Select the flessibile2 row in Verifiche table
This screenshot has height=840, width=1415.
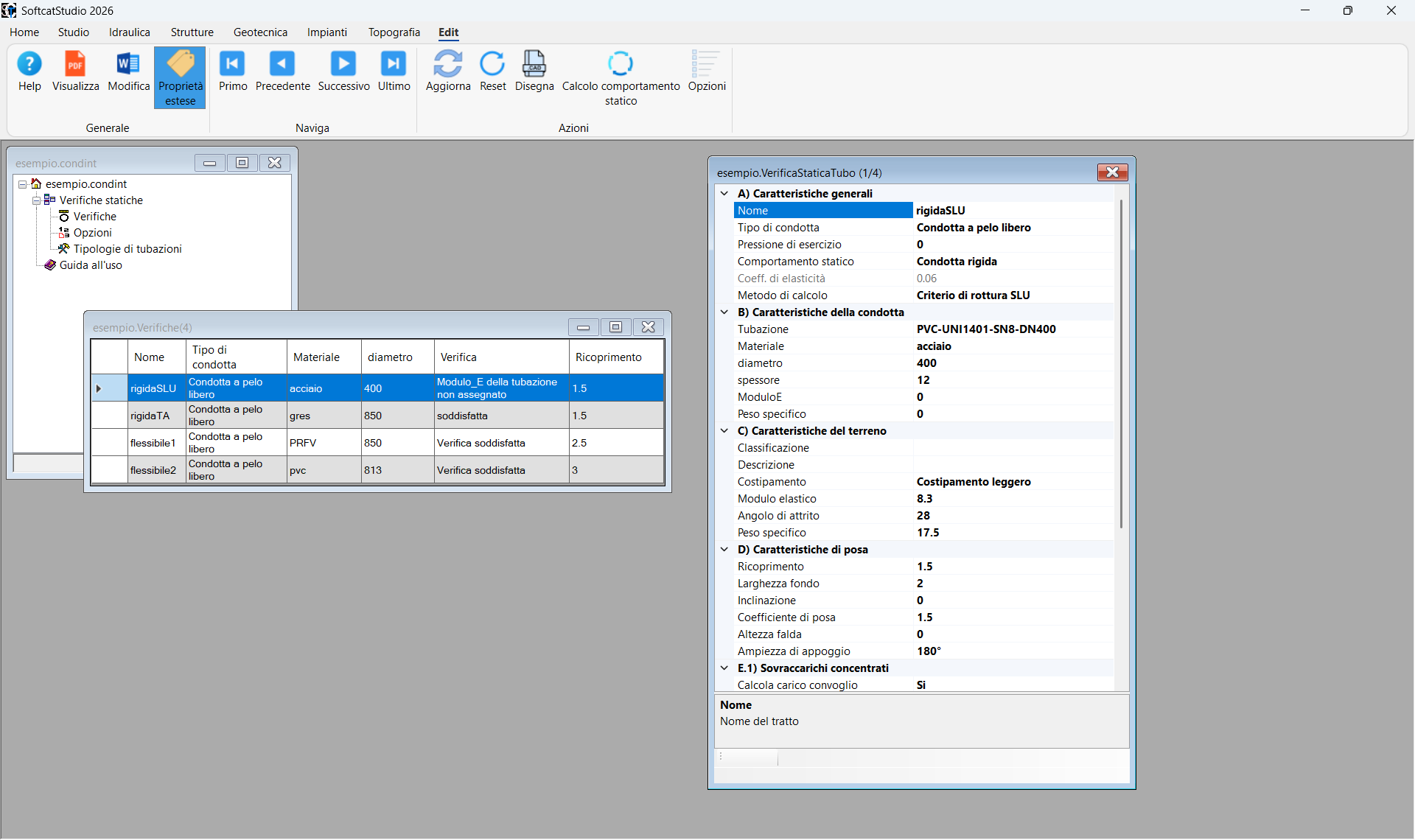pyautogui.click(x=377, y=470)
